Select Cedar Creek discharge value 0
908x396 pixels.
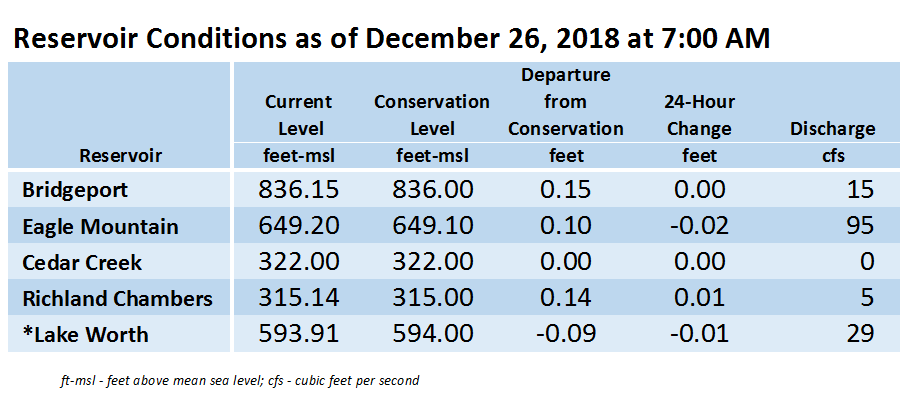(866, 262)
